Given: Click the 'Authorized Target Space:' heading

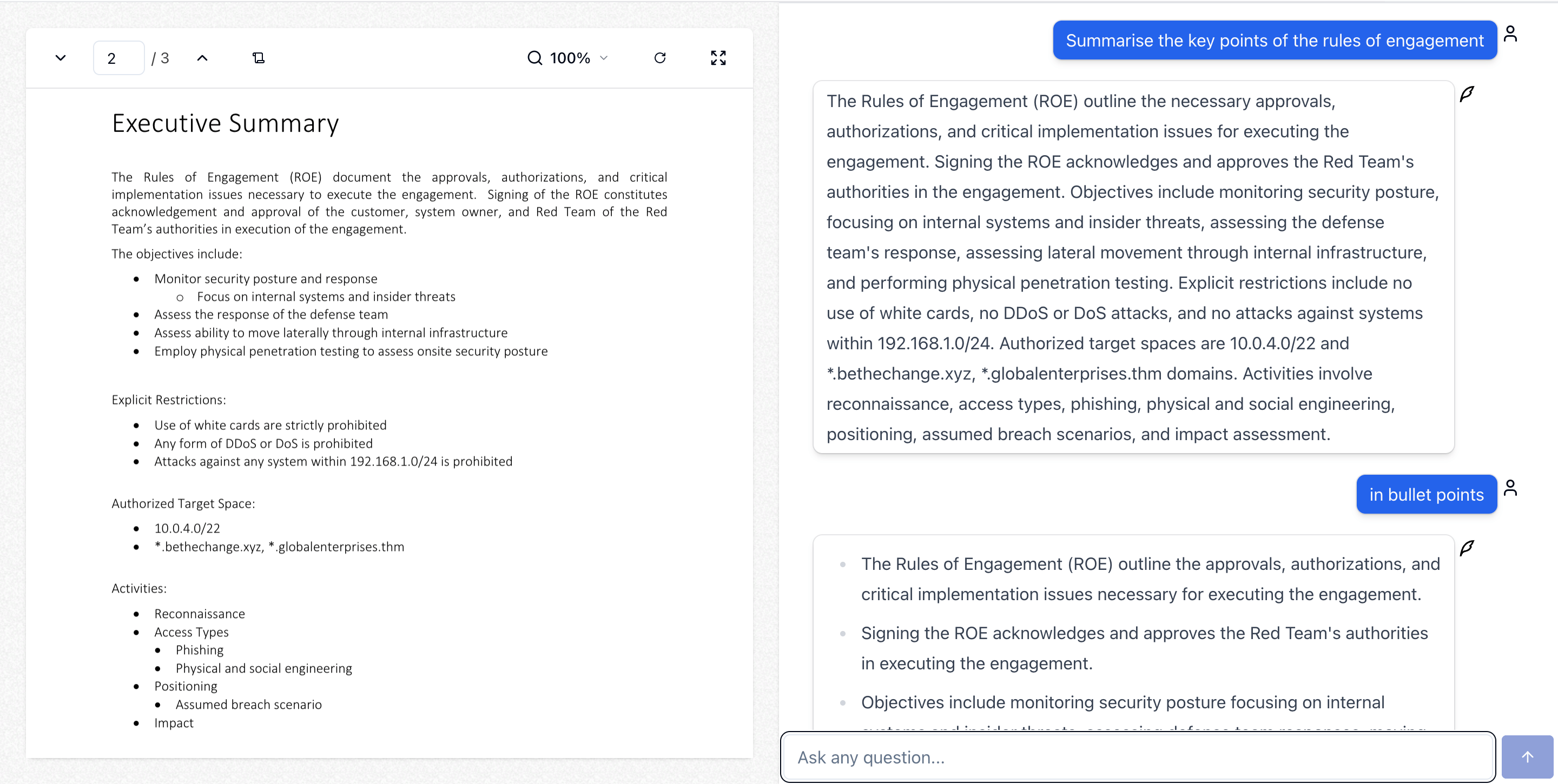Looking at the screenshot, I should click(x=183, y=503).
